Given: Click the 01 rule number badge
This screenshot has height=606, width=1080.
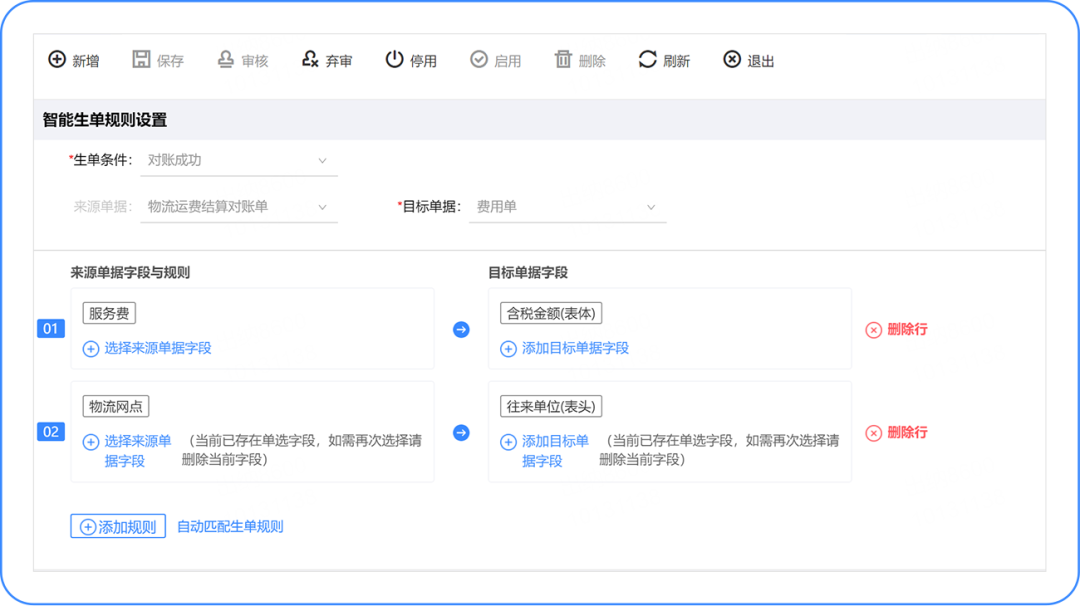Looking at the screenshot, I should click(x=50, y=328).
